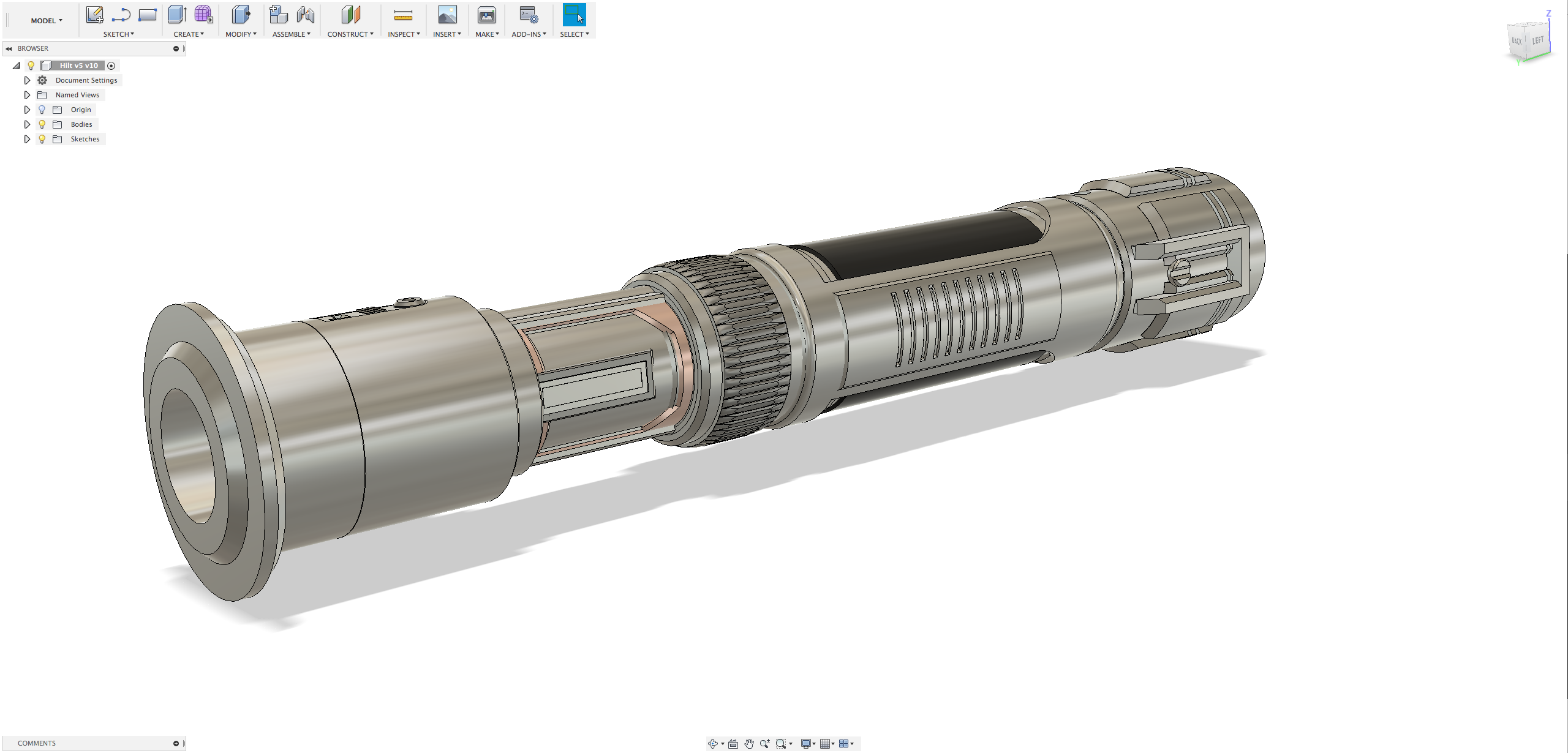Select the Rectangle sketch tool icon

pos(148,15)
